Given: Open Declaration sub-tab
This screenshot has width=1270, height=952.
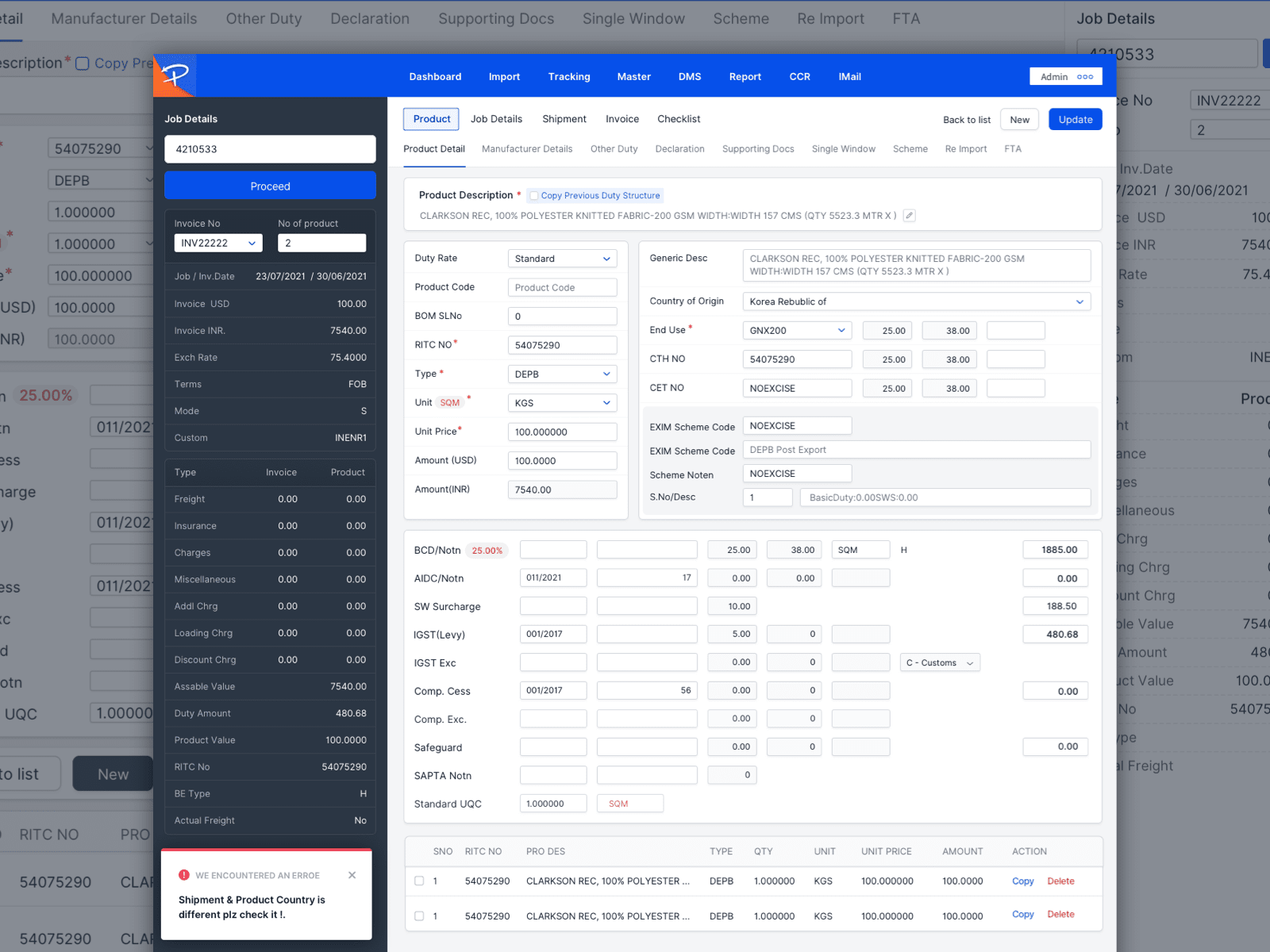Looking at the screenshot, I should point(679,149).
